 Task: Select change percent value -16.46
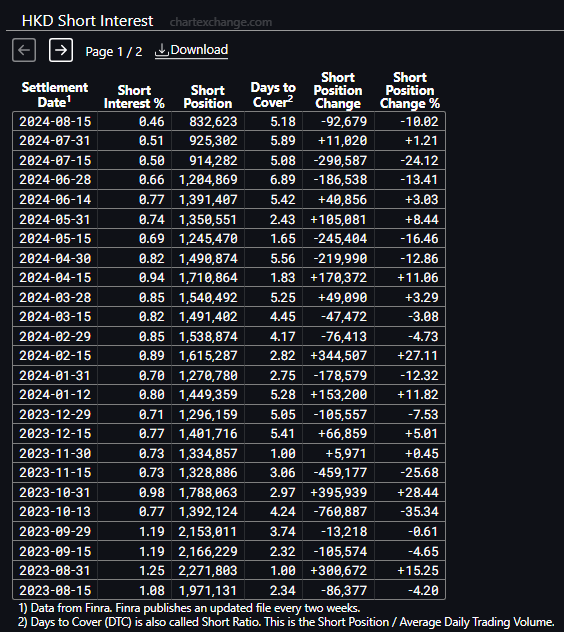coord(419,239)
